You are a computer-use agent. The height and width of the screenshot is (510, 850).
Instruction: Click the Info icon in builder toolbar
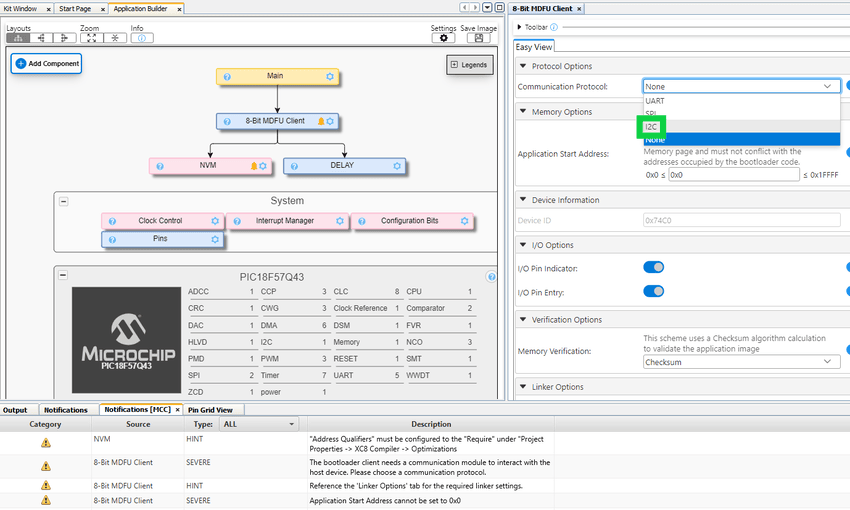142,38
